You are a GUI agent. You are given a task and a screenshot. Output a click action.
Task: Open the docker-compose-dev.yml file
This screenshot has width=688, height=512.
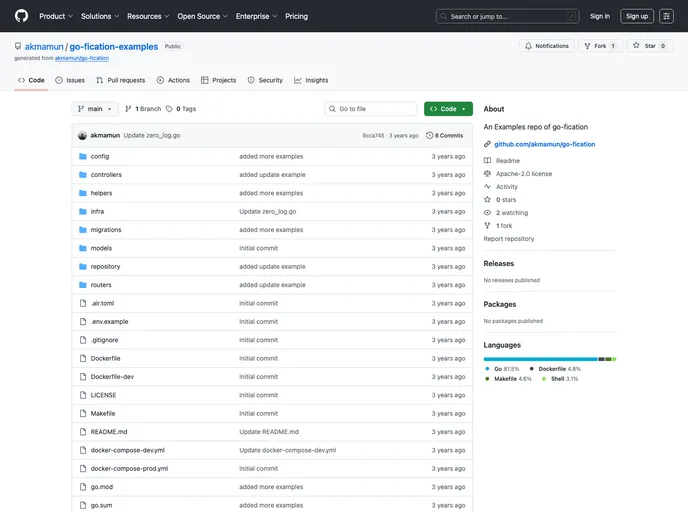pos(128,451)
